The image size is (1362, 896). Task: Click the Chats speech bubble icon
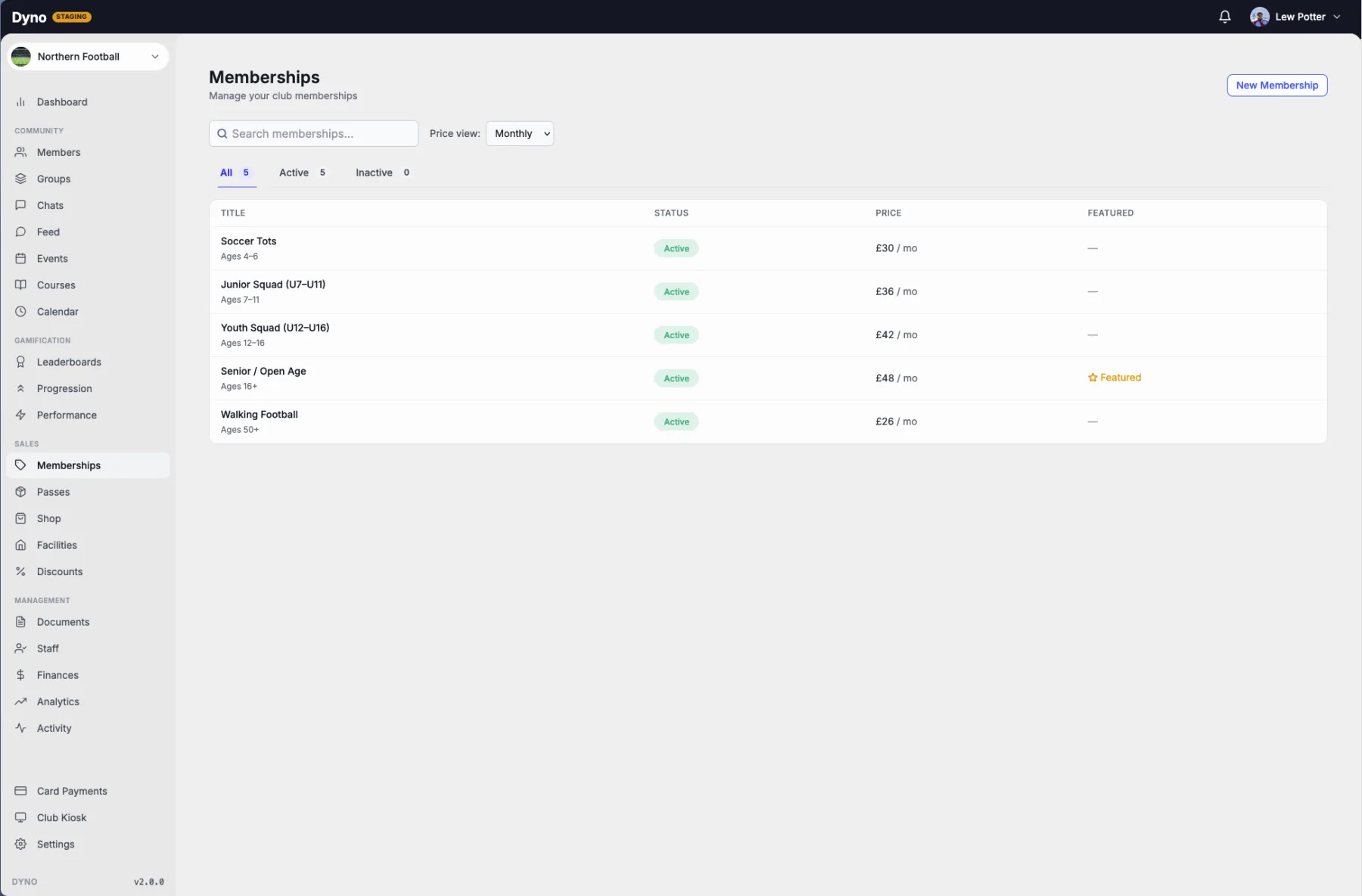click(x=20, y=205)
